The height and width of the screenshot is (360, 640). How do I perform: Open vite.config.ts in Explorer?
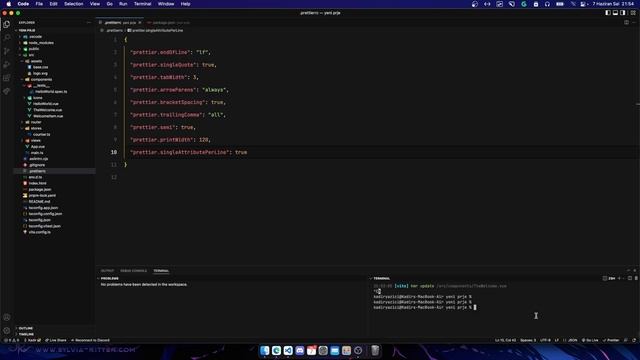coord(40,232)
